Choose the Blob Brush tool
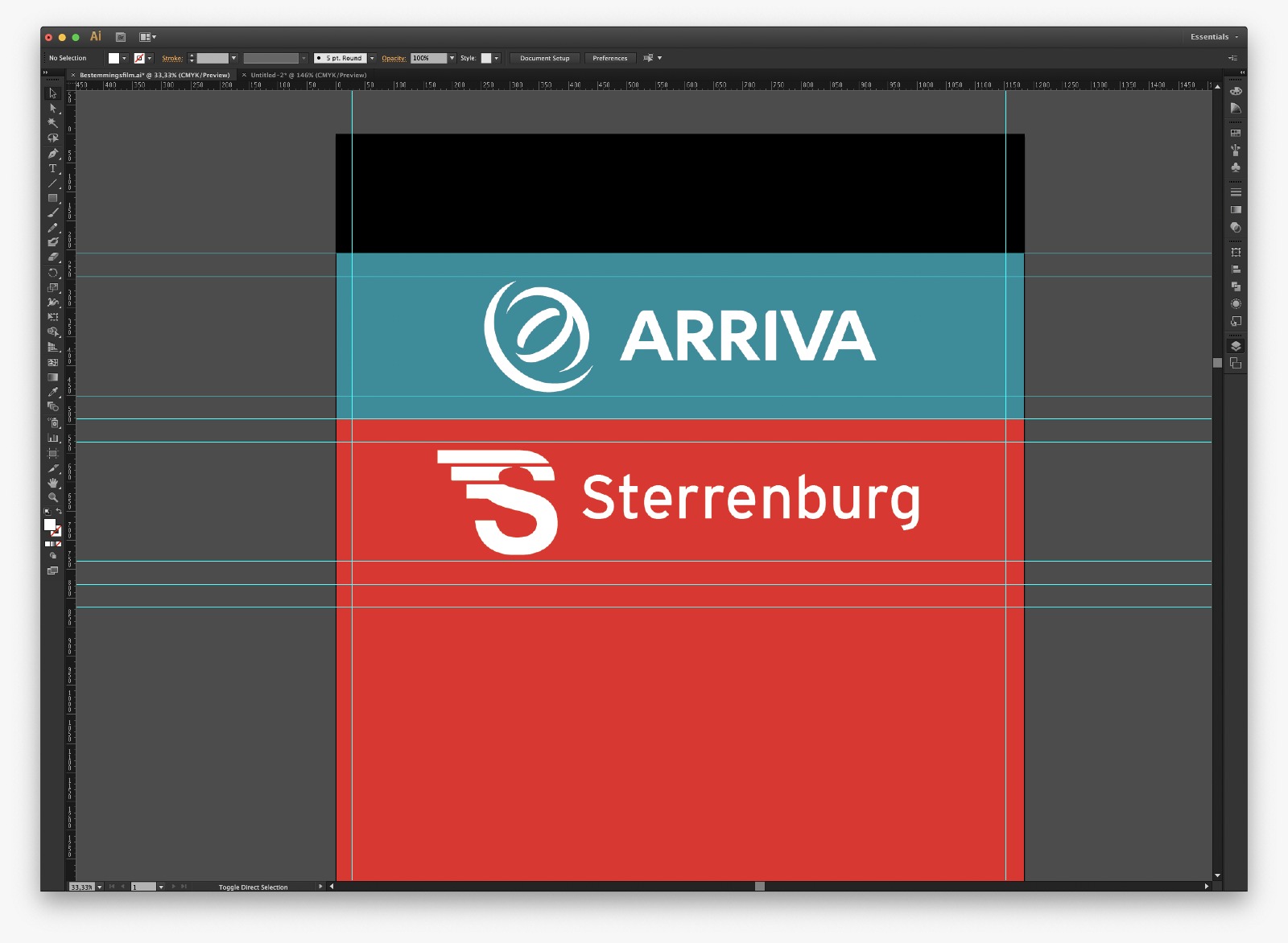Viewport: 1288px width, 943px height. 53,242
